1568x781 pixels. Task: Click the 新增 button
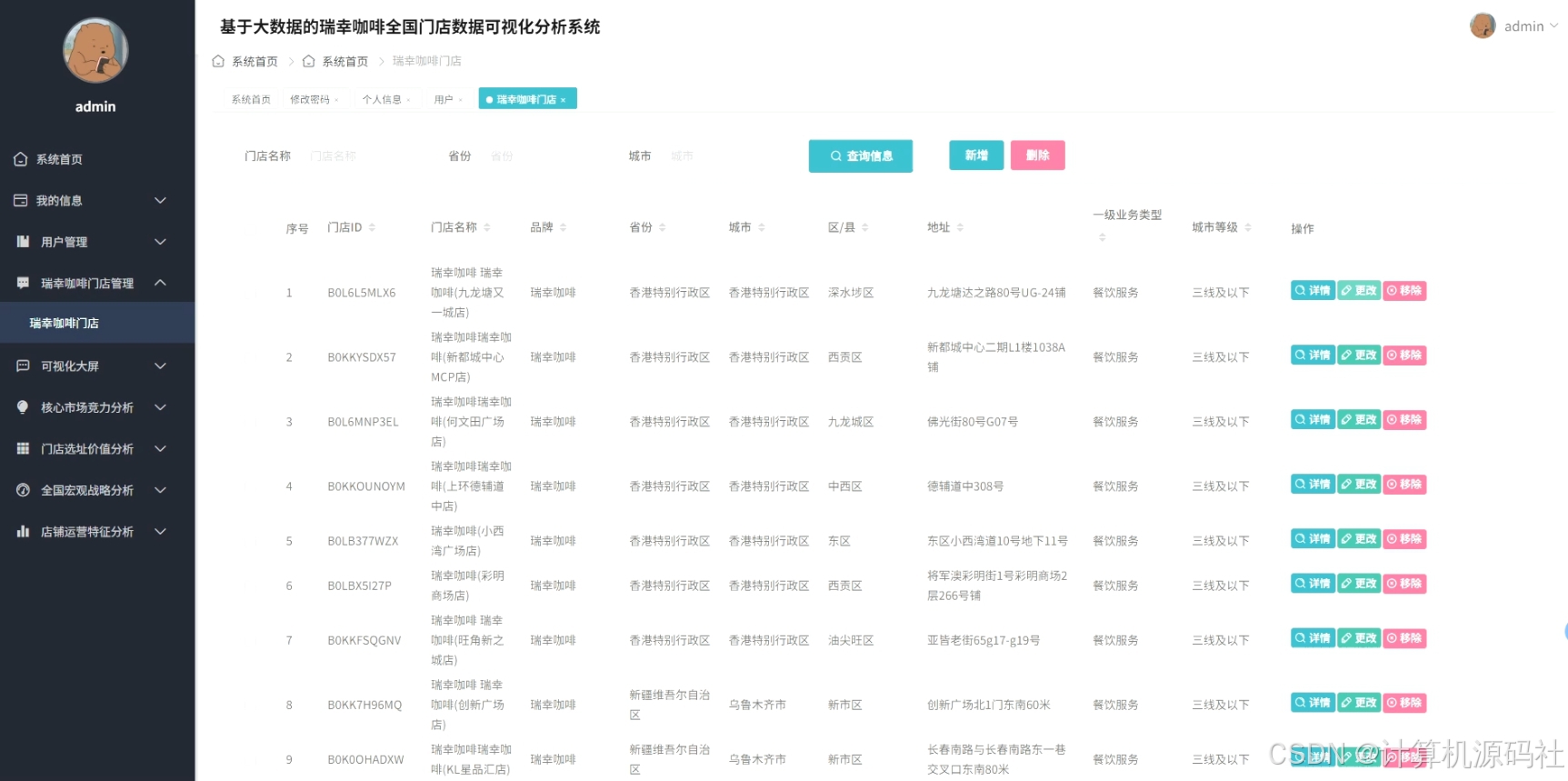click(x=976, y=155)
